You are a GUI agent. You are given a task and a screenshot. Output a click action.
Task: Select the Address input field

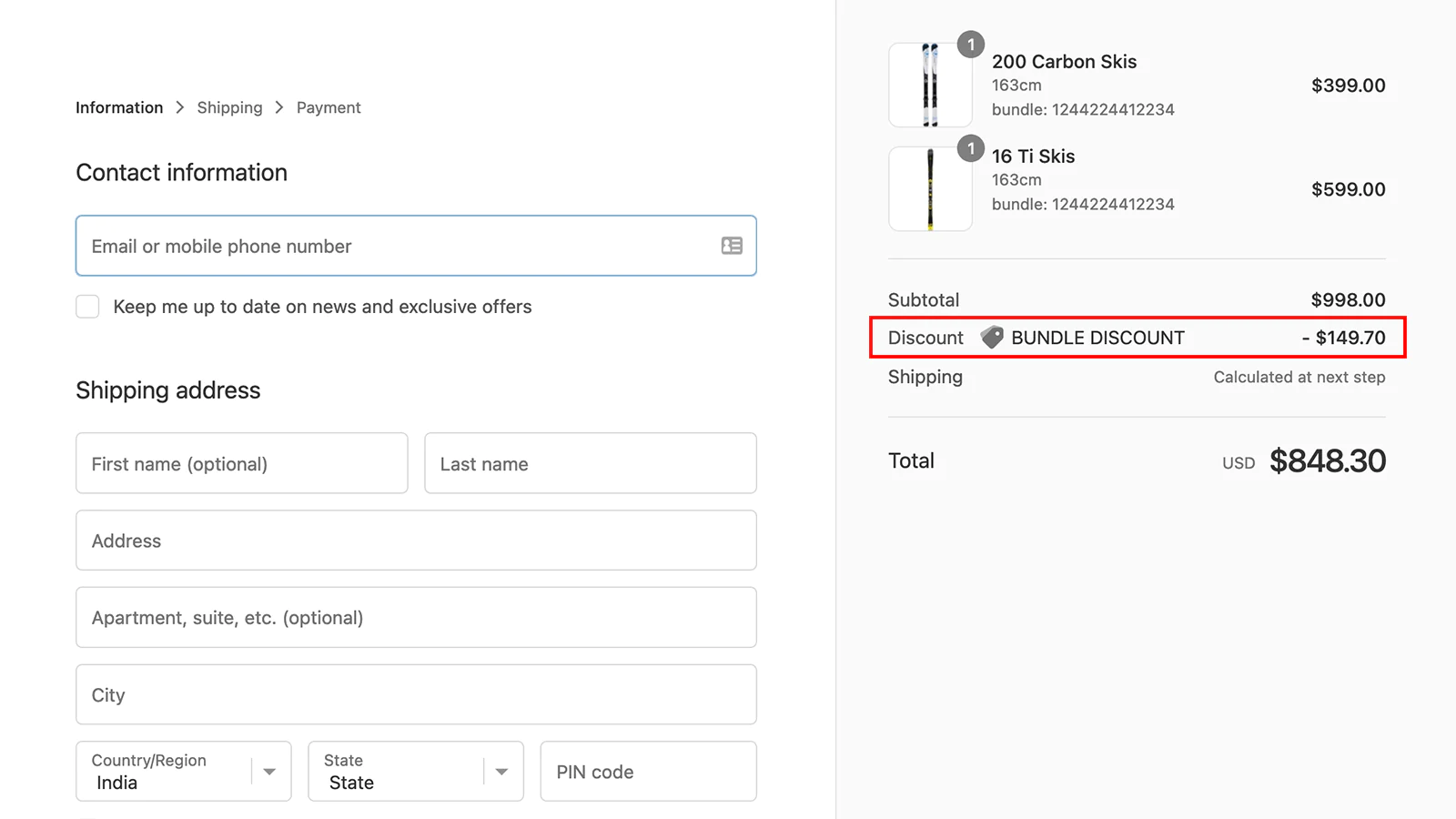(416, 541)
